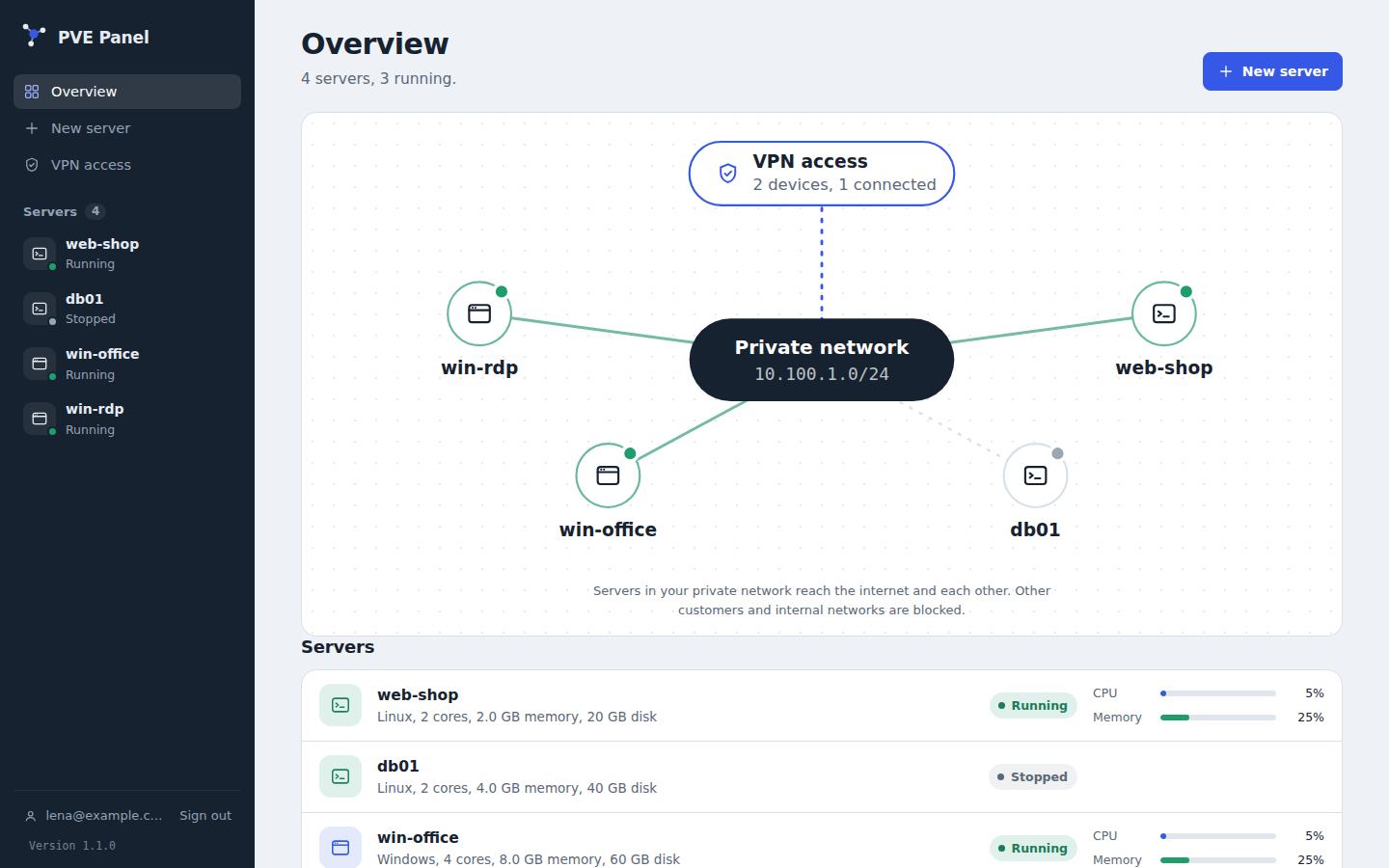The height and width of the screenshot is (868, 1389).
Task: Click the web-shop terminal icon in the Servers table
Action: (x=340, y=705)
